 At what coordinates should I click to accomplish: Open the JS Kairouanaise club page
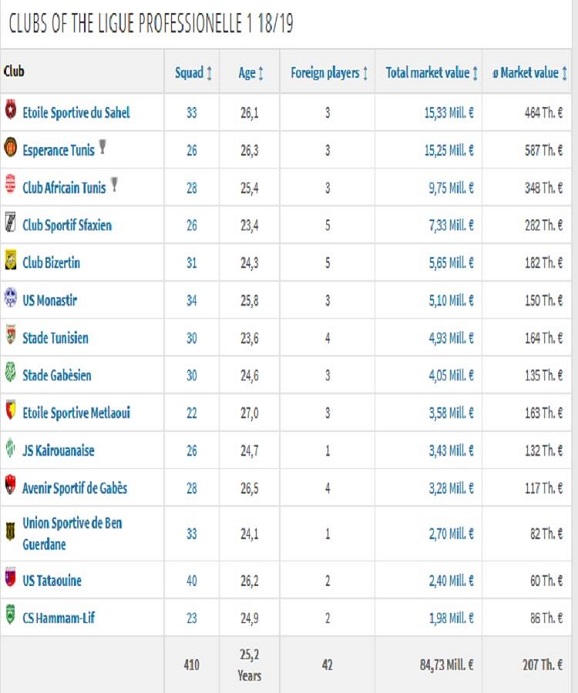pos(58,451)
